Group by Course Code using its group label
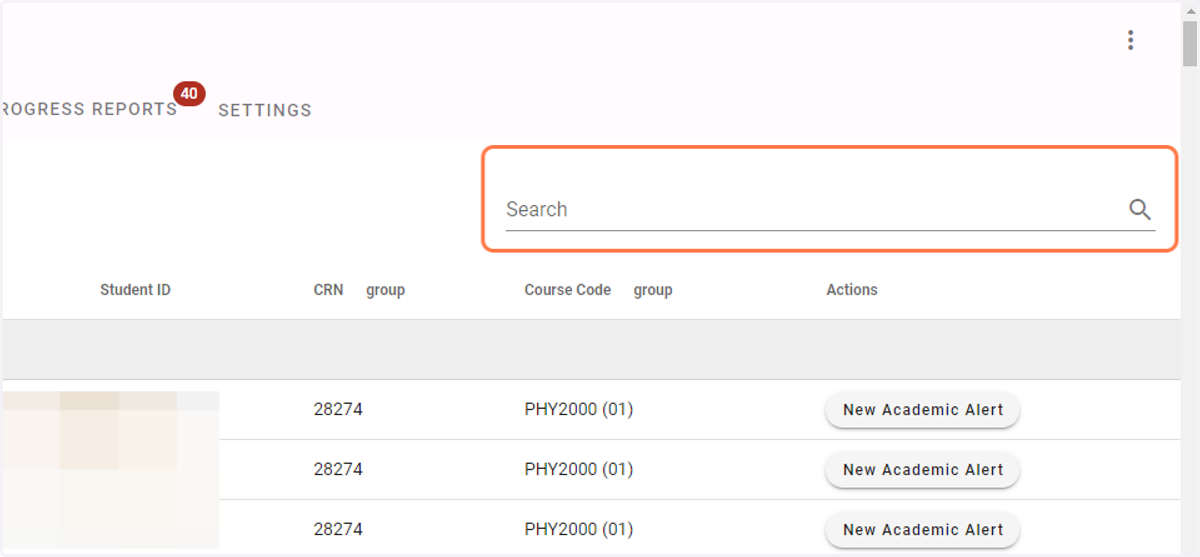Image resolution: width=1200 pixels, height=557 pixels. (x=653, y=290)
